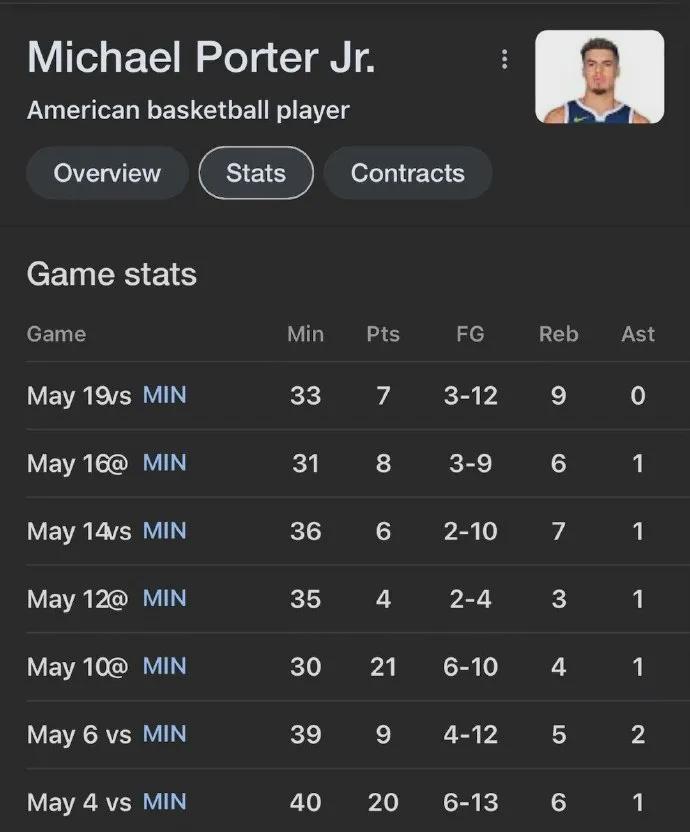The image size is (690, 832).
Task: Click the Reb column header
Action: tap(558, 334)
